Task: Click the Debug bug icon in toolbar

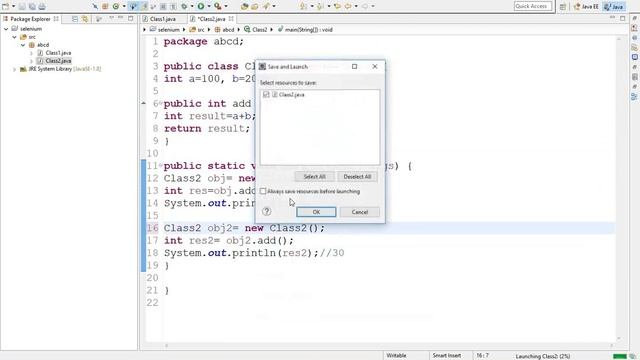Action: [184, 6]
